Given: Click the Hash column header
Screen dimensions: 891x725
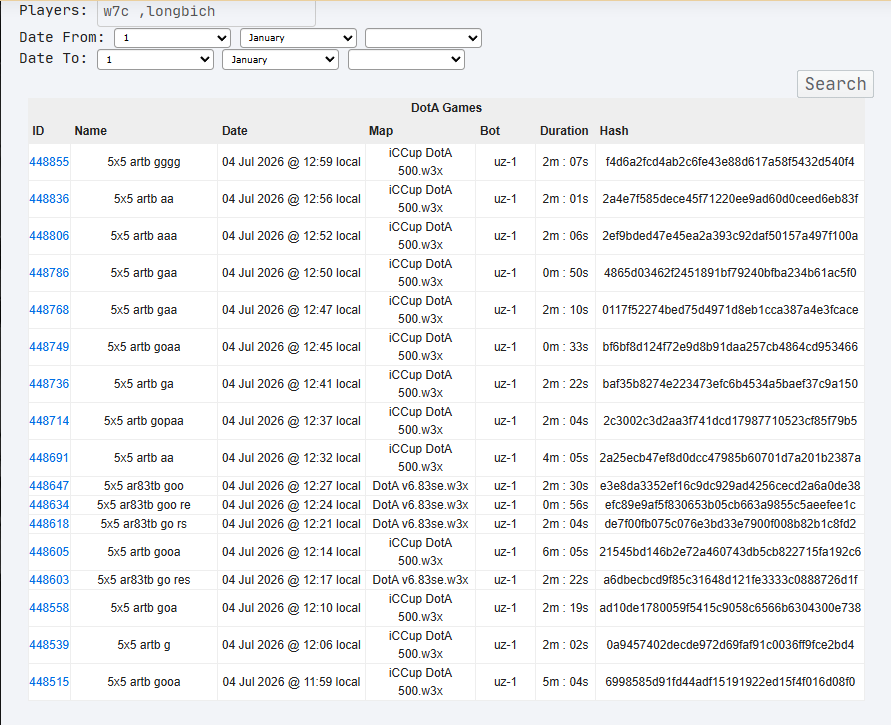Looking at the screenshot, I should [614, 131].
